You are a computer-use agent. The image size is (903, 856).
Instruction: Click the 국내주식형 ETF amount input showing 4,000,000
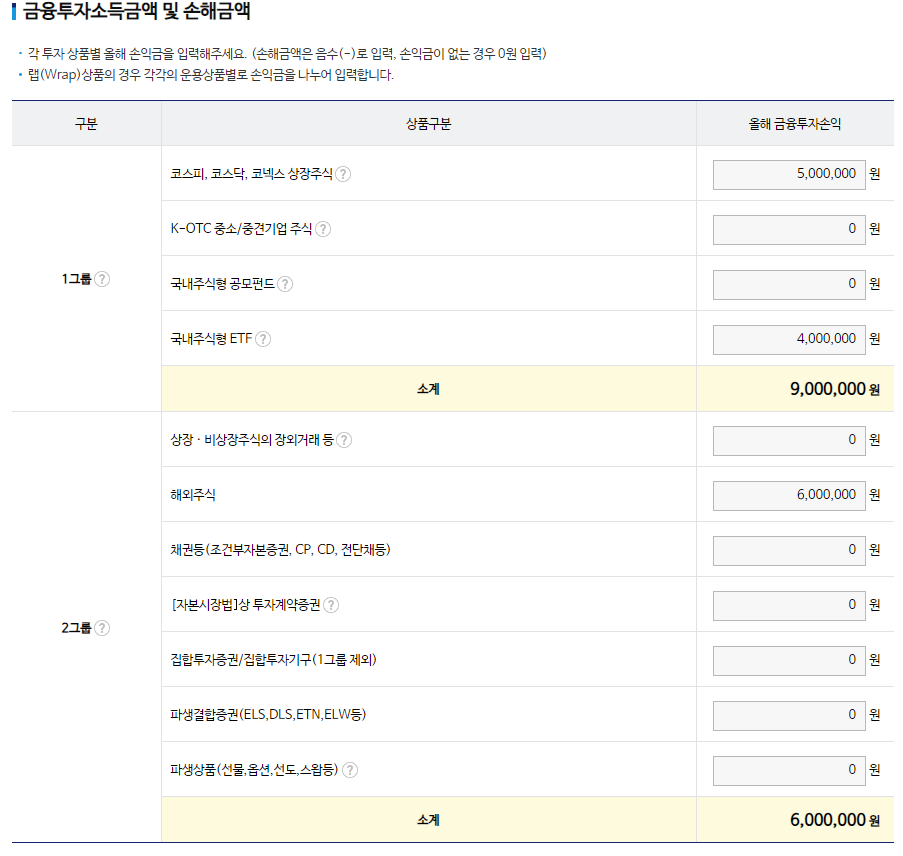coord(789,340)
